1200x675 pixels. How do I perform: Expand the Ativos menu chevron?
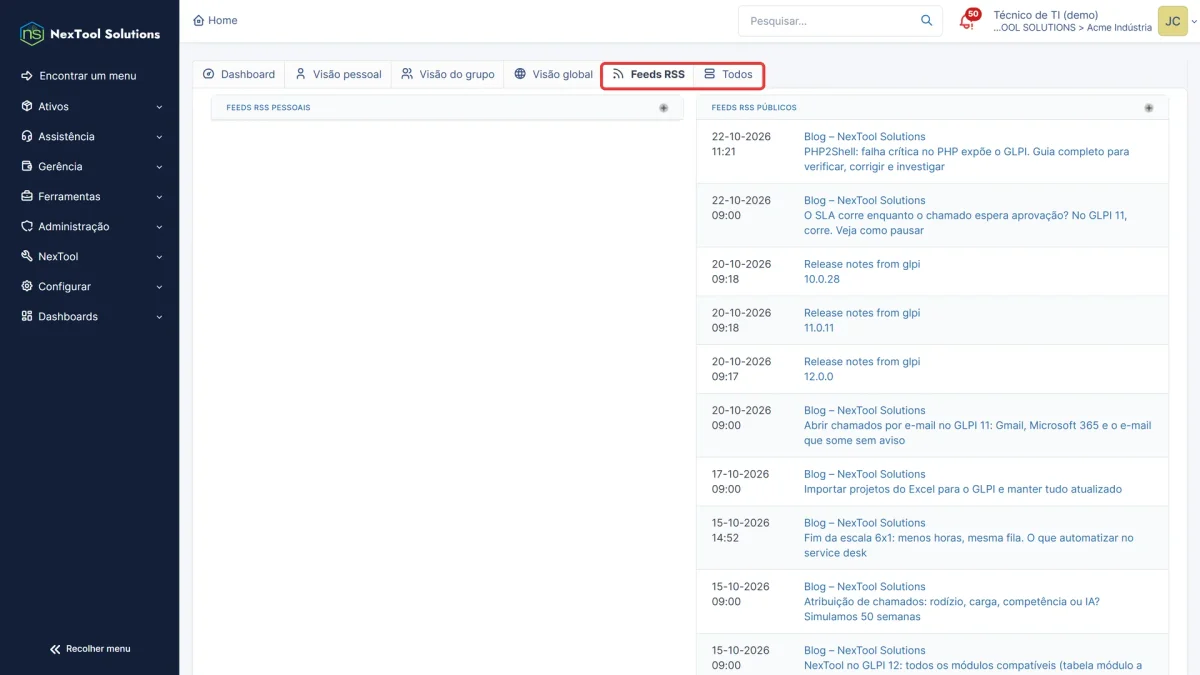pos(159,107)
